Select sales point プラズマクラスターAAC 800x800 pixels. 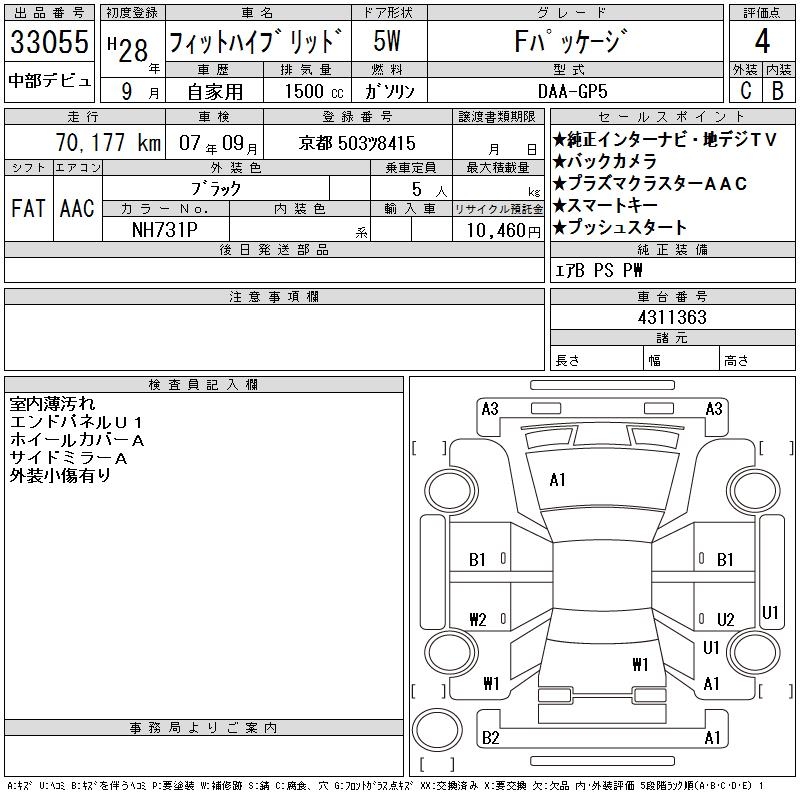pos(650,183)
